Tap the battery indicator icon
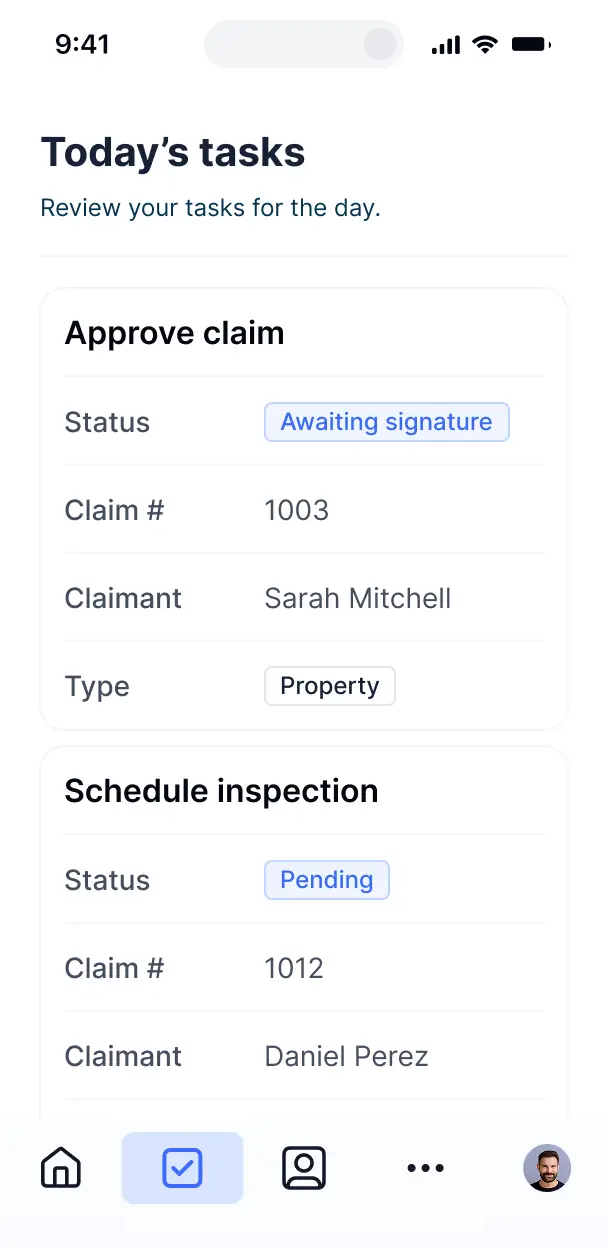Viewport: 608px width, 1248px height. coord(530,44)
